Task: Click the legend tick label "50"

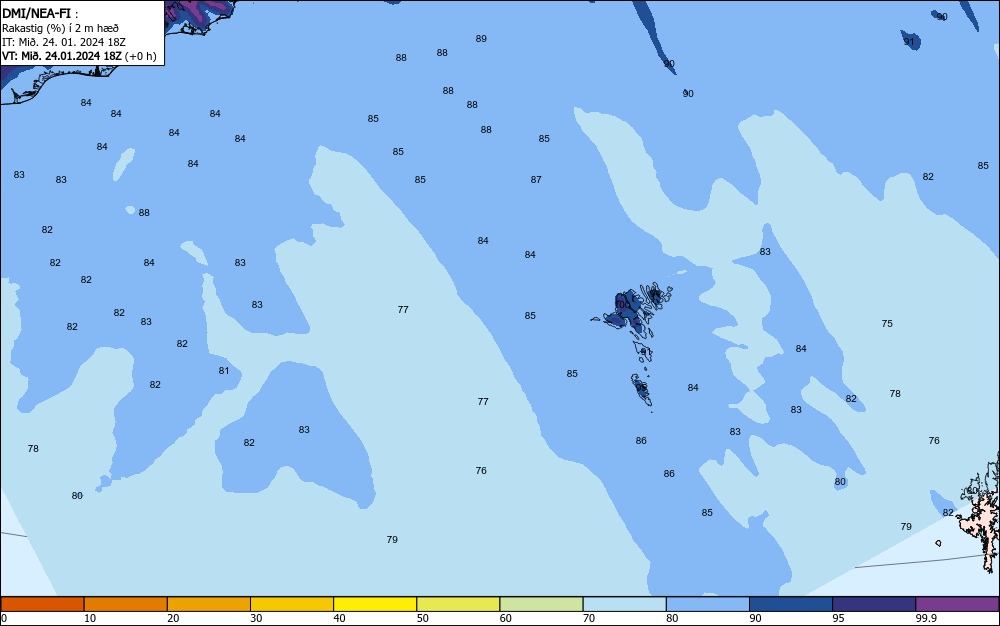Action: click(422, 618)
